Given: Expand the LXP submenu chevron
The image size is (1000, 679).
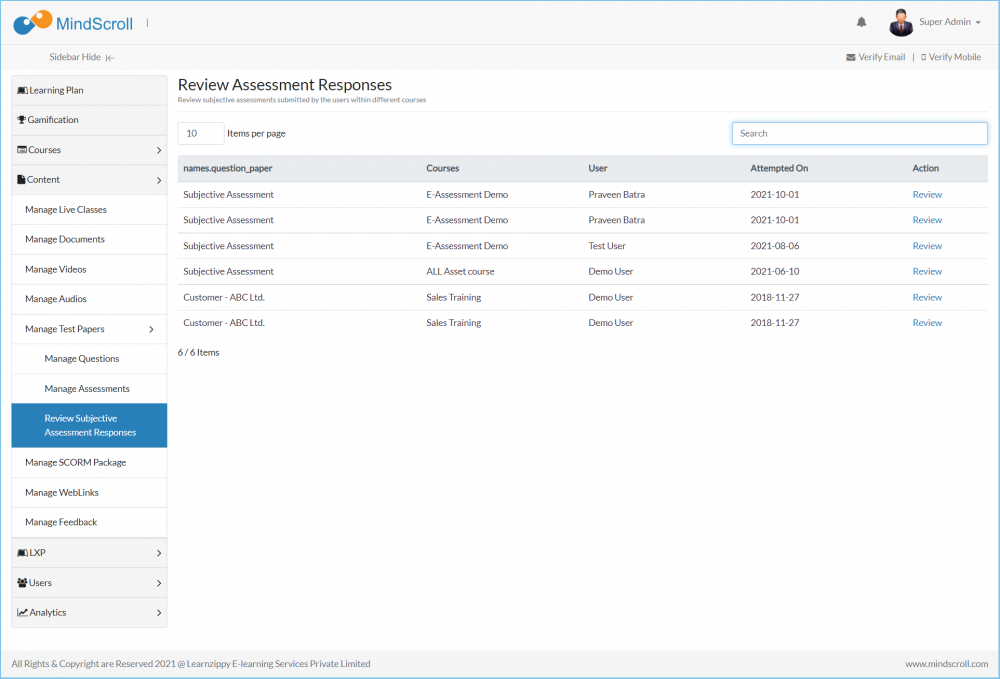Looking at the screenshot, I should (159, 553).
